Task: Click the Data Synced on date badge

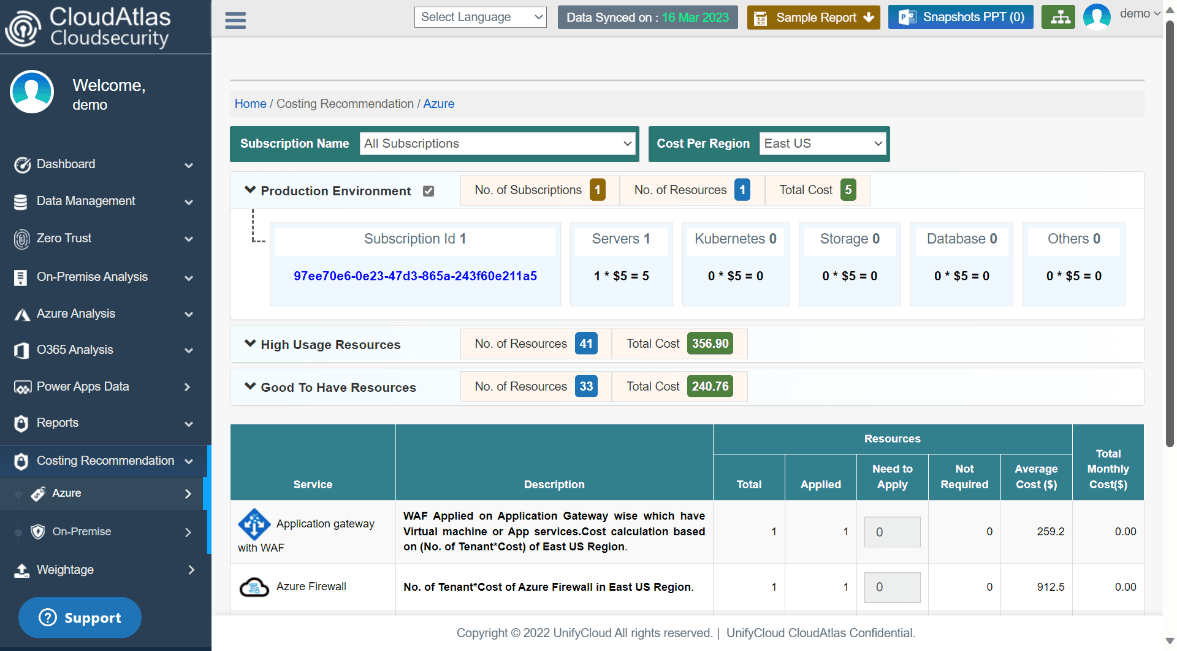Action: pyautogui.click(x=648, y=17)
